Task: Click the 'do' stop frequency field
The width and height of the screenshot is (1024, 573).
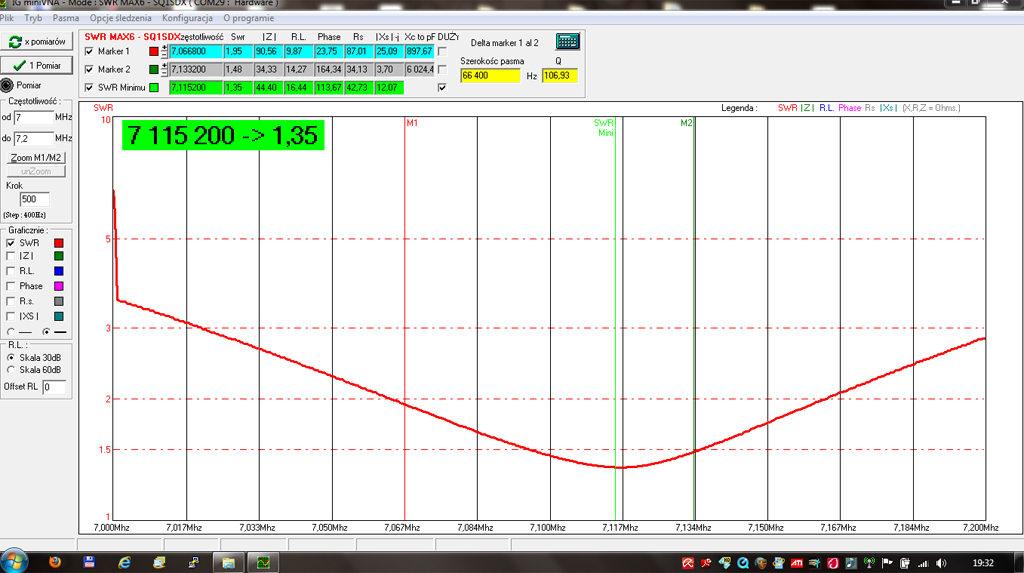Action: [x=33, y=139]
